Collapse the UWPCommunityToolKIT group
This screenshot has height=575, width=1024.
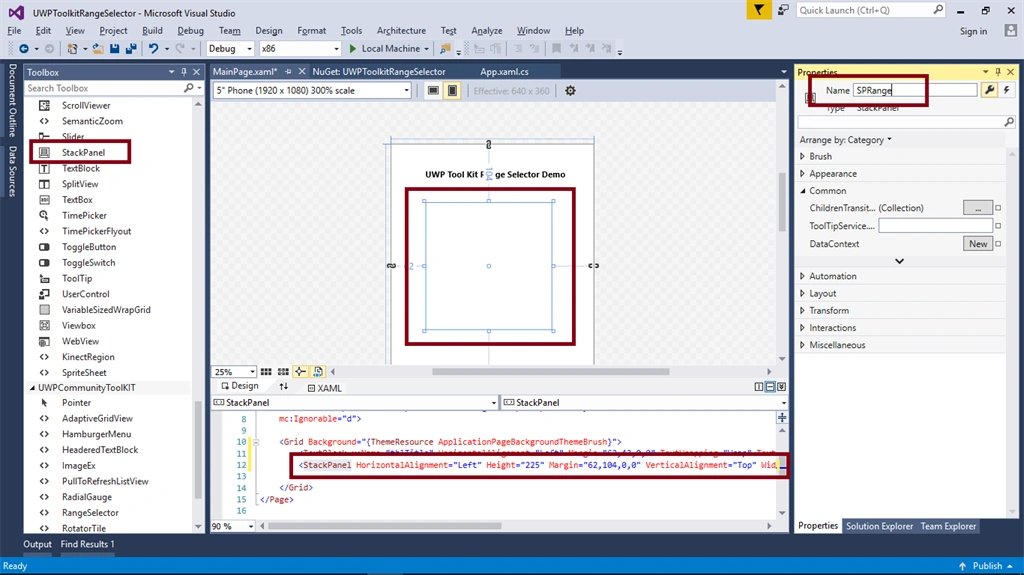(x=32, y=387)
